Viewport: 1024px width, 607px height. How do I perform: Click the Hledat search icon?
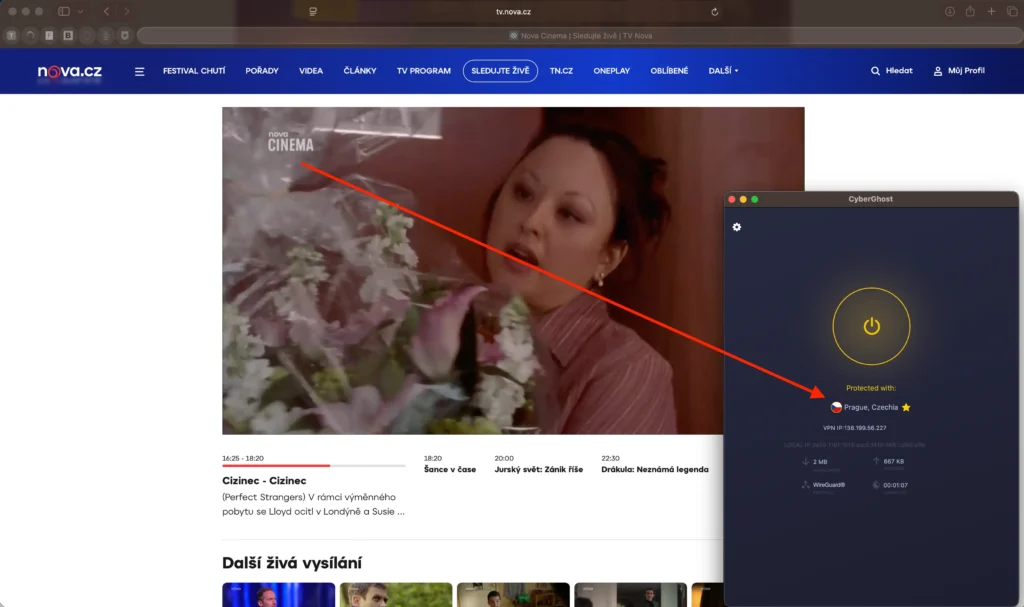point(873,70)
